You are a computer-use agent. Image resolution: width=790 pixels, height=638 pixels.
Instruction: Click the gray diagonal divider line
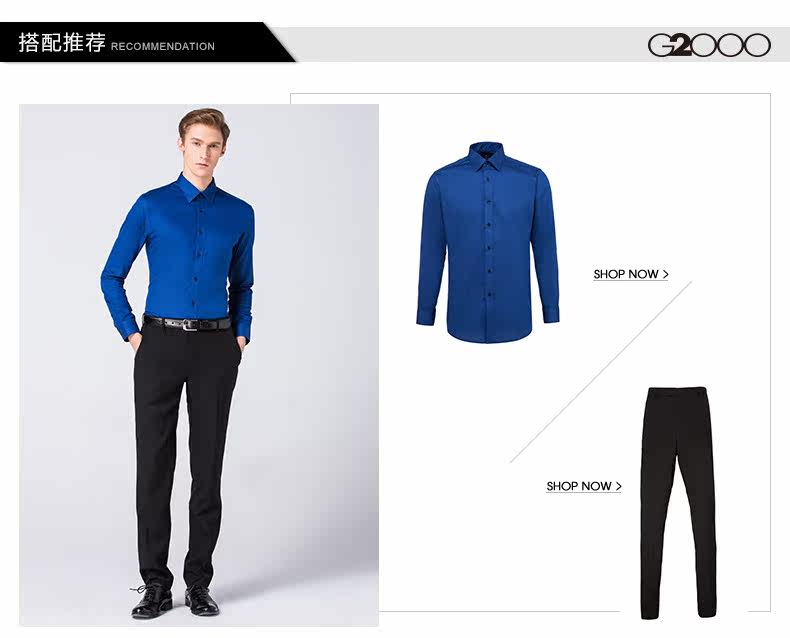pyautogui.click(x=601, y=372)
